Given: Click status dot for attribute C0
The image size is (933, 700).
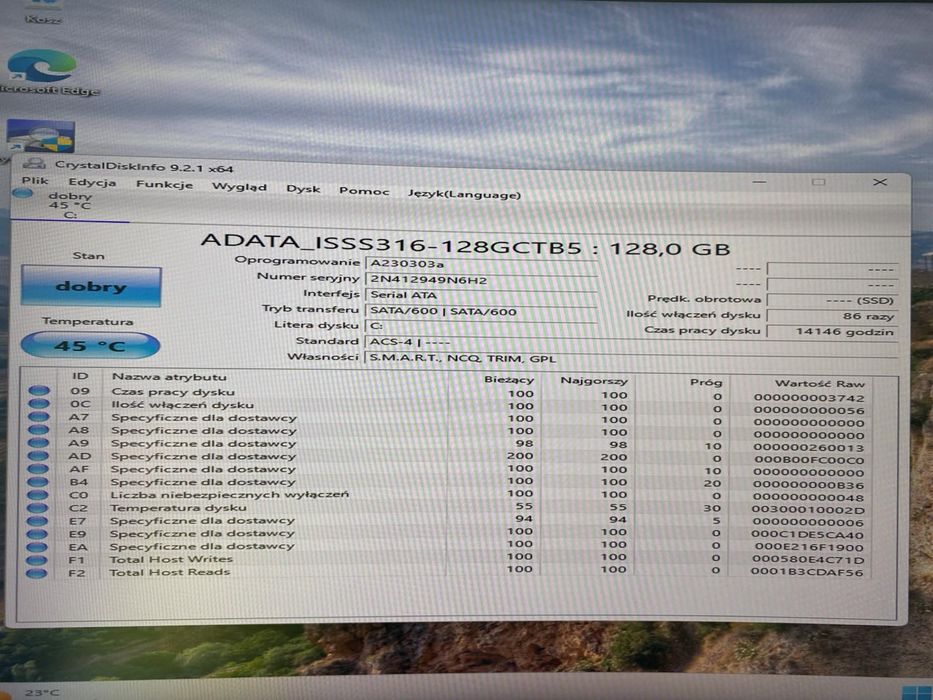Looking at the screenshot, I should click(x=37, y=494).
